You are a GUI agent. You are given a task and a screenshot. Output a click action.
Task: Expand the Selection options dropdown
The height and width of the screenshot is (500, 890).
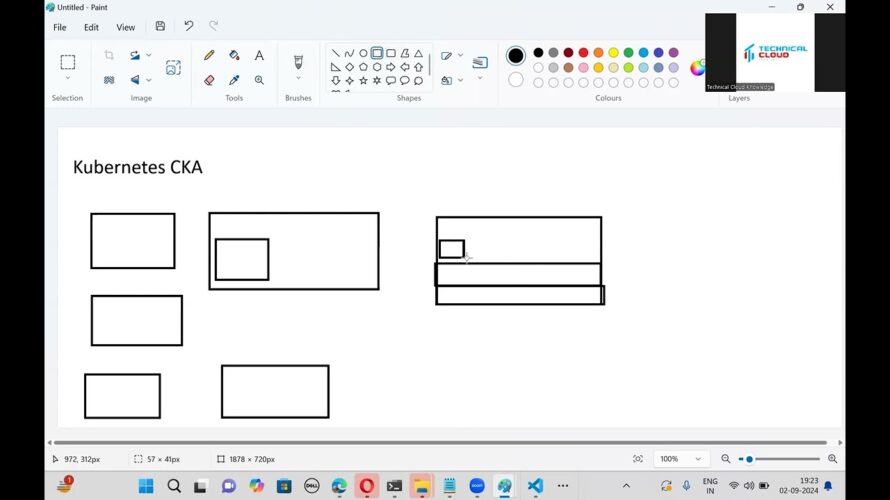68,78
